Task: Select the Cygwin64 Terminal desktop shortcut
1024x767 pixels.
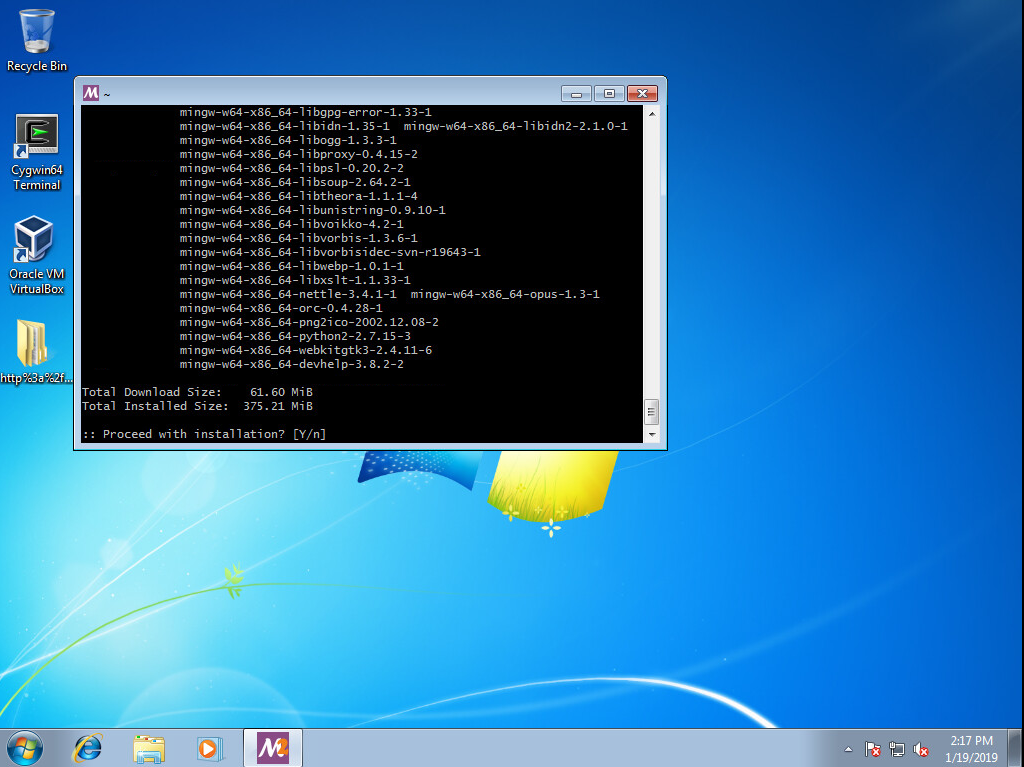Action: (37, 150)
